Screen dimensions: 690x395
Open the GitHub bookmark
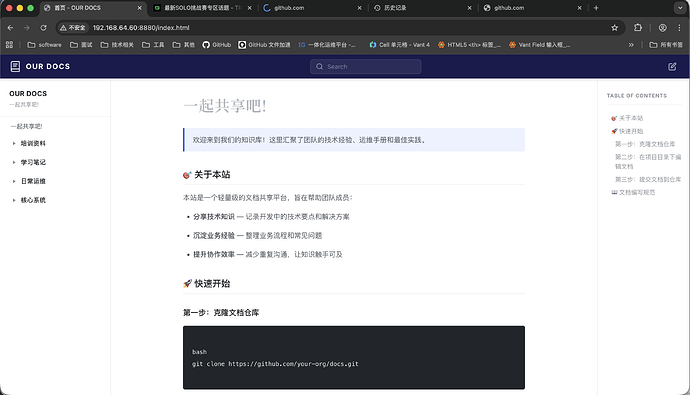pos(217,44)
